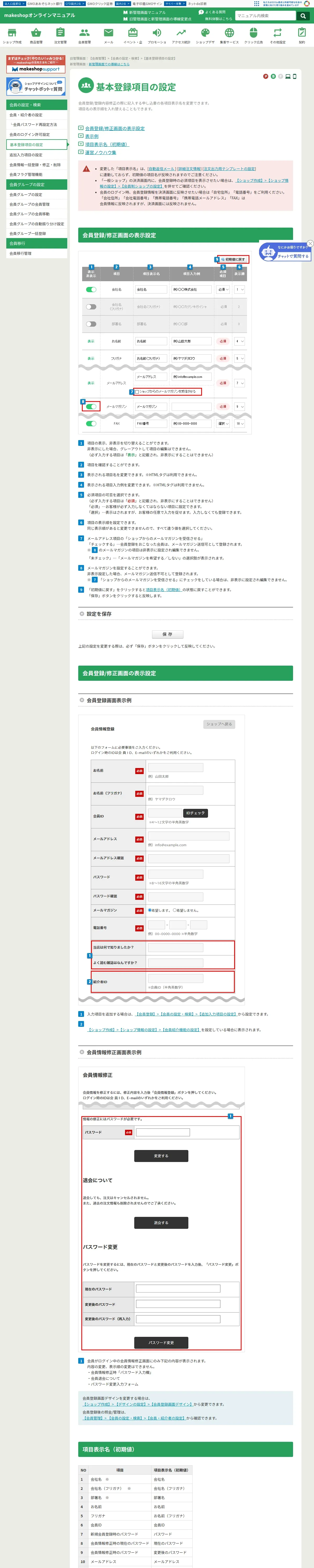This screenshot has height=1568, width=314.
Task: Click the 現在のパスワード input field
Action: click(177, 1289)
